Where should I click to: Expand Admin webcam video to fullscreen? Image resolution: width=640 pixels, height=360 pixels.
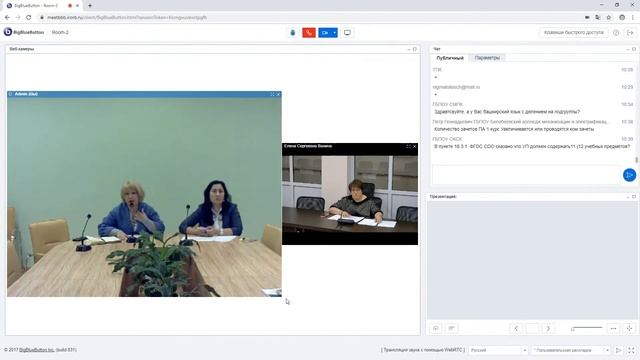(x=272, y=94)
